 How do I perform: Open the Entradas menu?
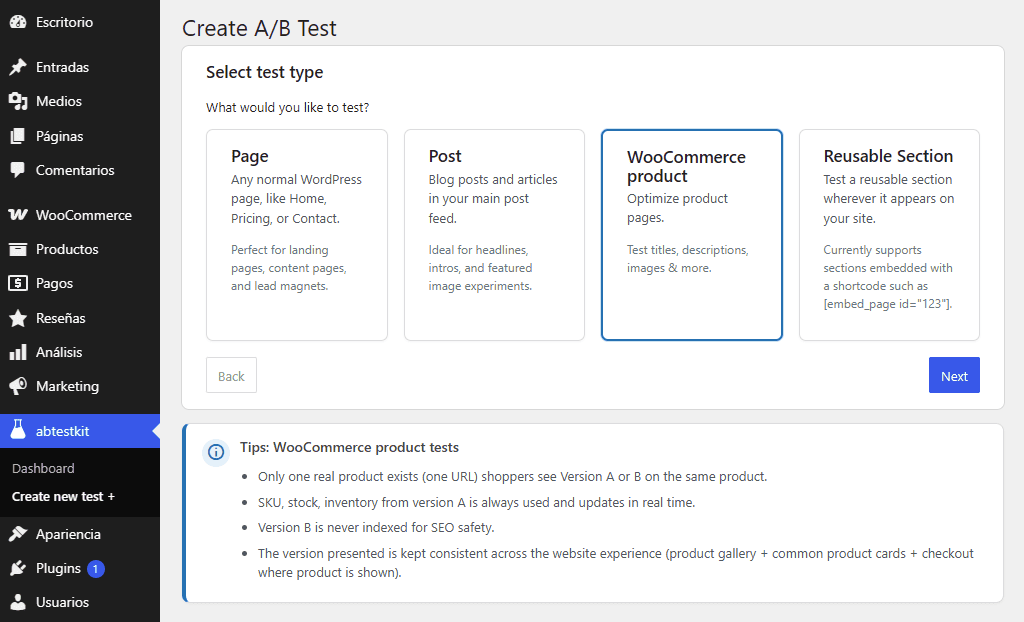(80, 67)
